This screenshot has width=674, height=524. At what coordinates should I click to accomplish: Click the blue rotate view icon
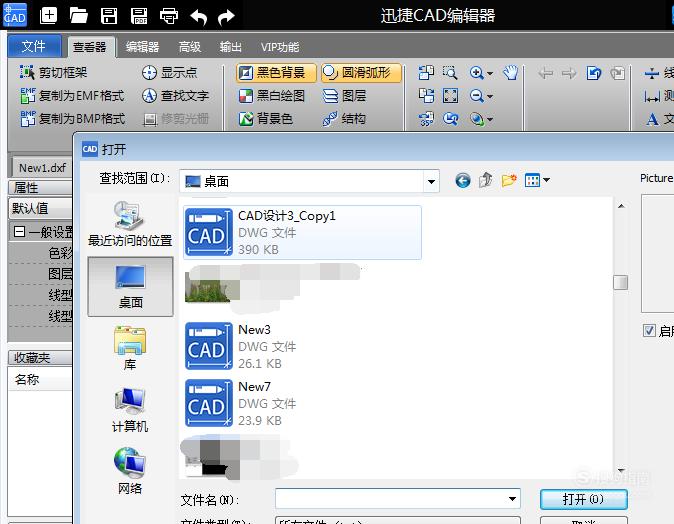point(594,73)
